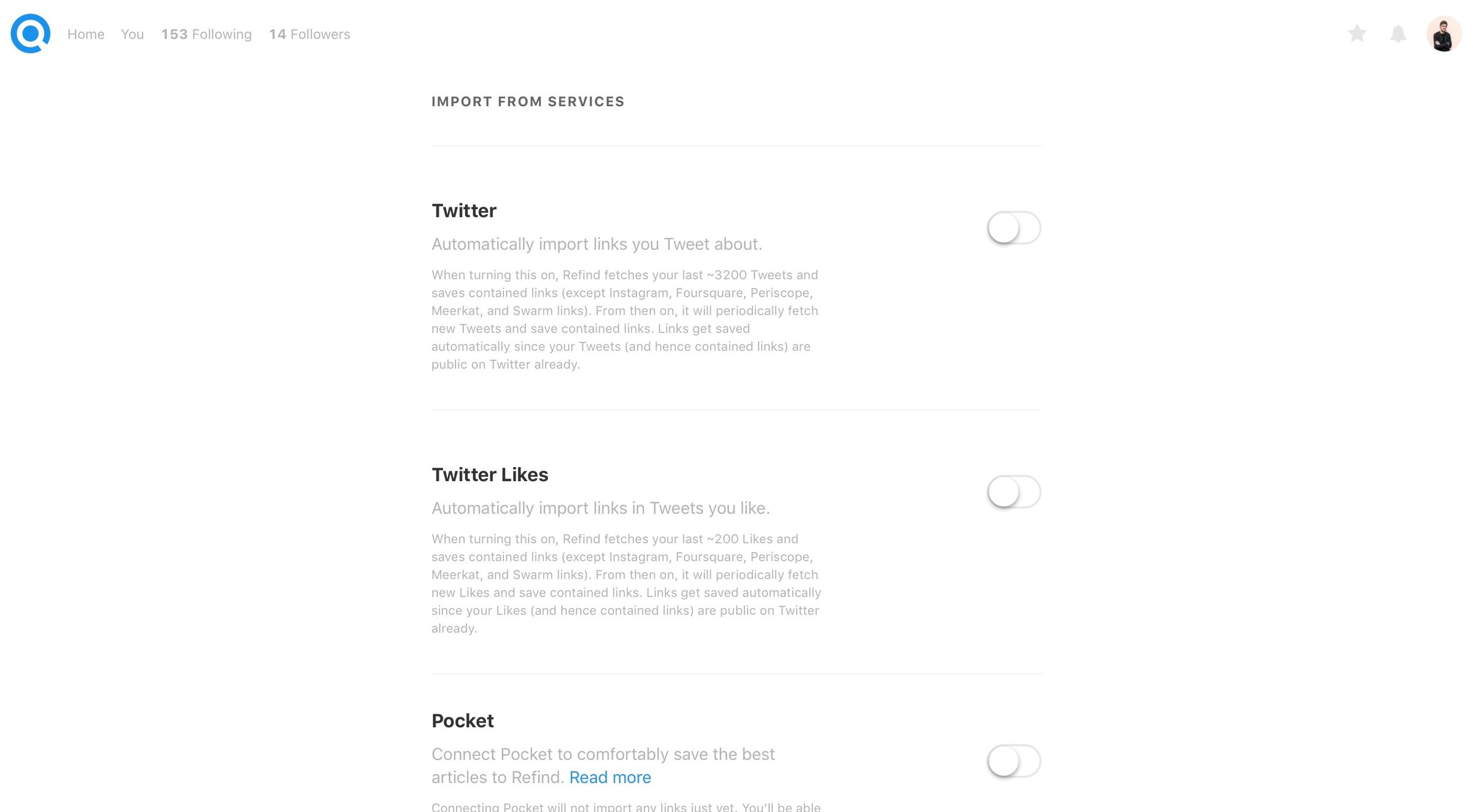Click the ~200 Likes description paragraph
This screenshot has width=1473, height=812.
(626, 584)
